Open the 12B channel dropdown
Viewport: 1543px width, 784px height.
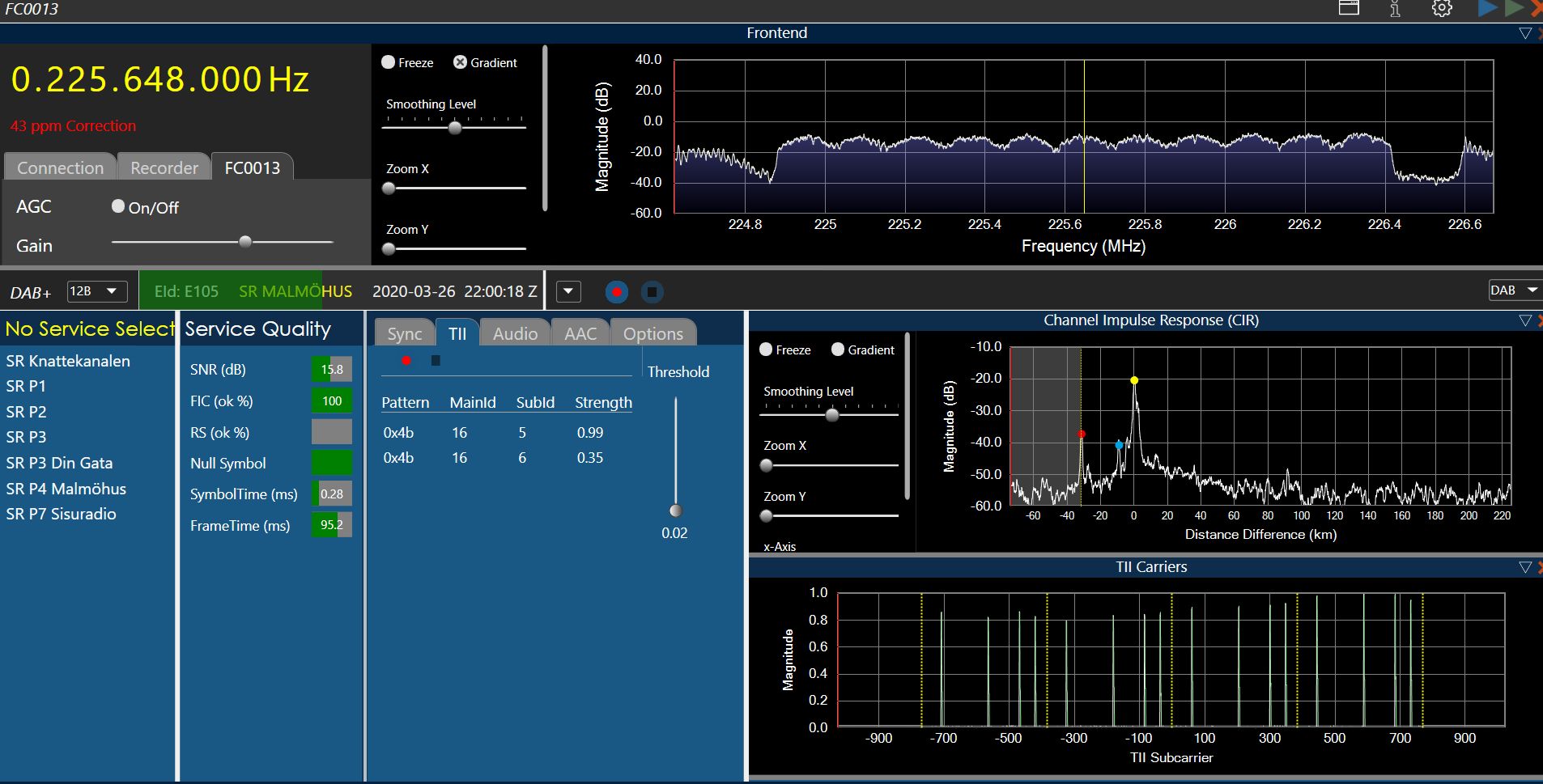click(96, 291)
